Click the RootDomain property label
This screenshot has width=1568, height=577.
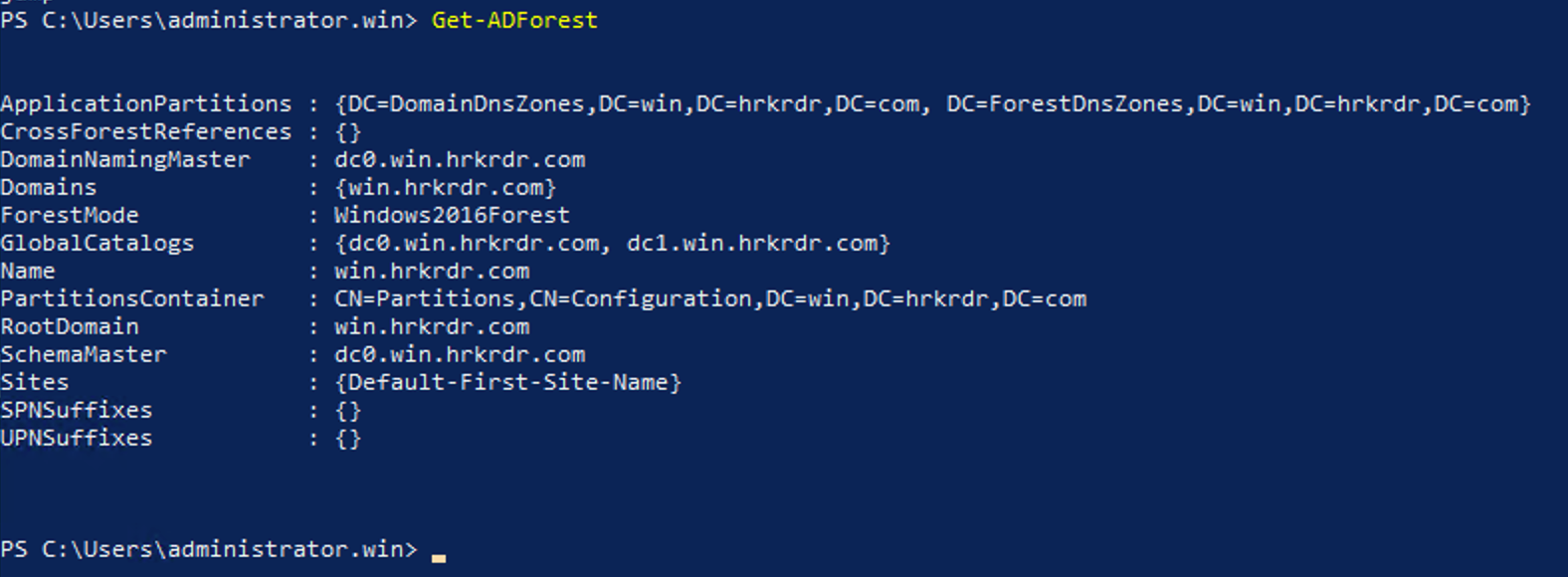tap(70, 326)
